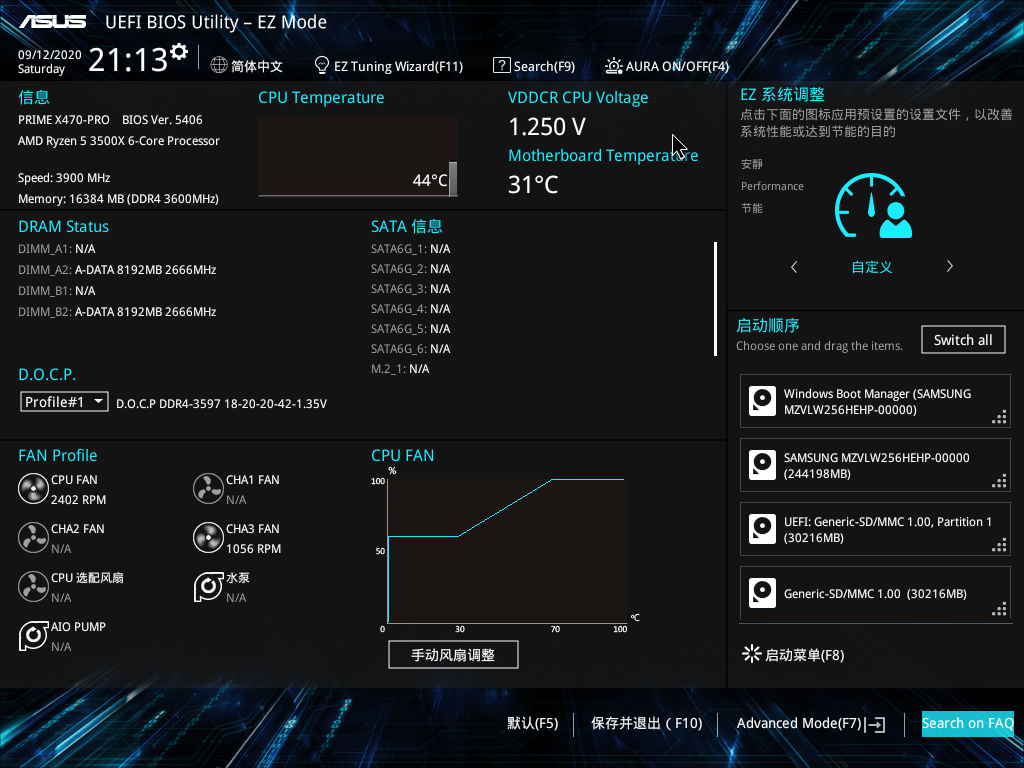Click the 安静 silent preset label
The width and height of the screenshot is (1024, 768).
[x=752, y=164]
